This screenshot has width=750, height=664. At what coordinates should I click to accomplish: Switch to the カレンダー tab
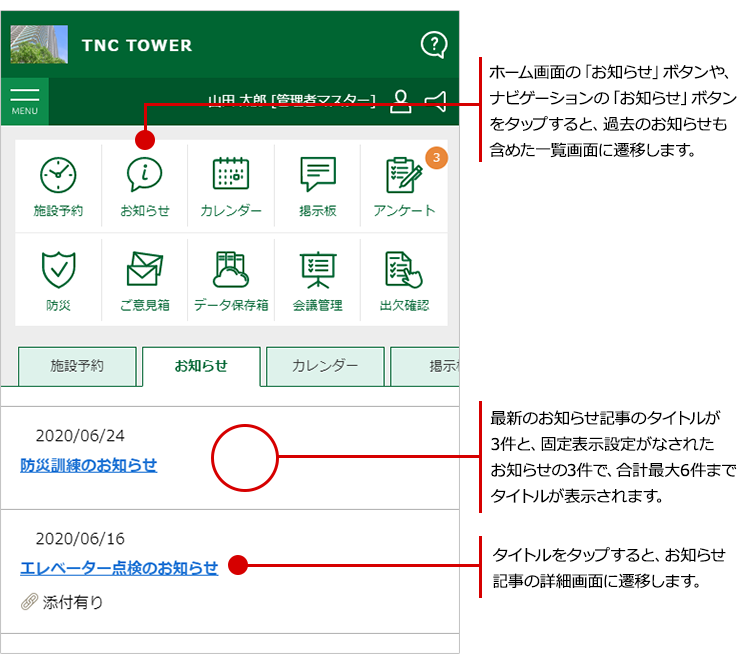(325, 366)
